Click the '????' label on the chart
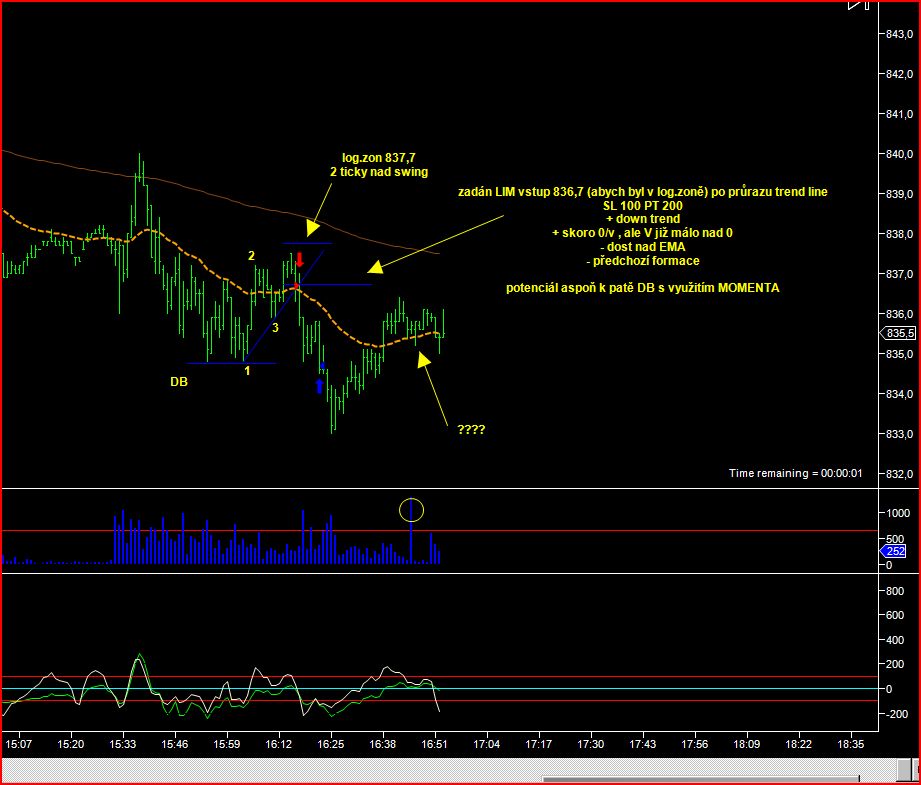Image resolution: width=921 pixels, height=785 pixels. 471,430
